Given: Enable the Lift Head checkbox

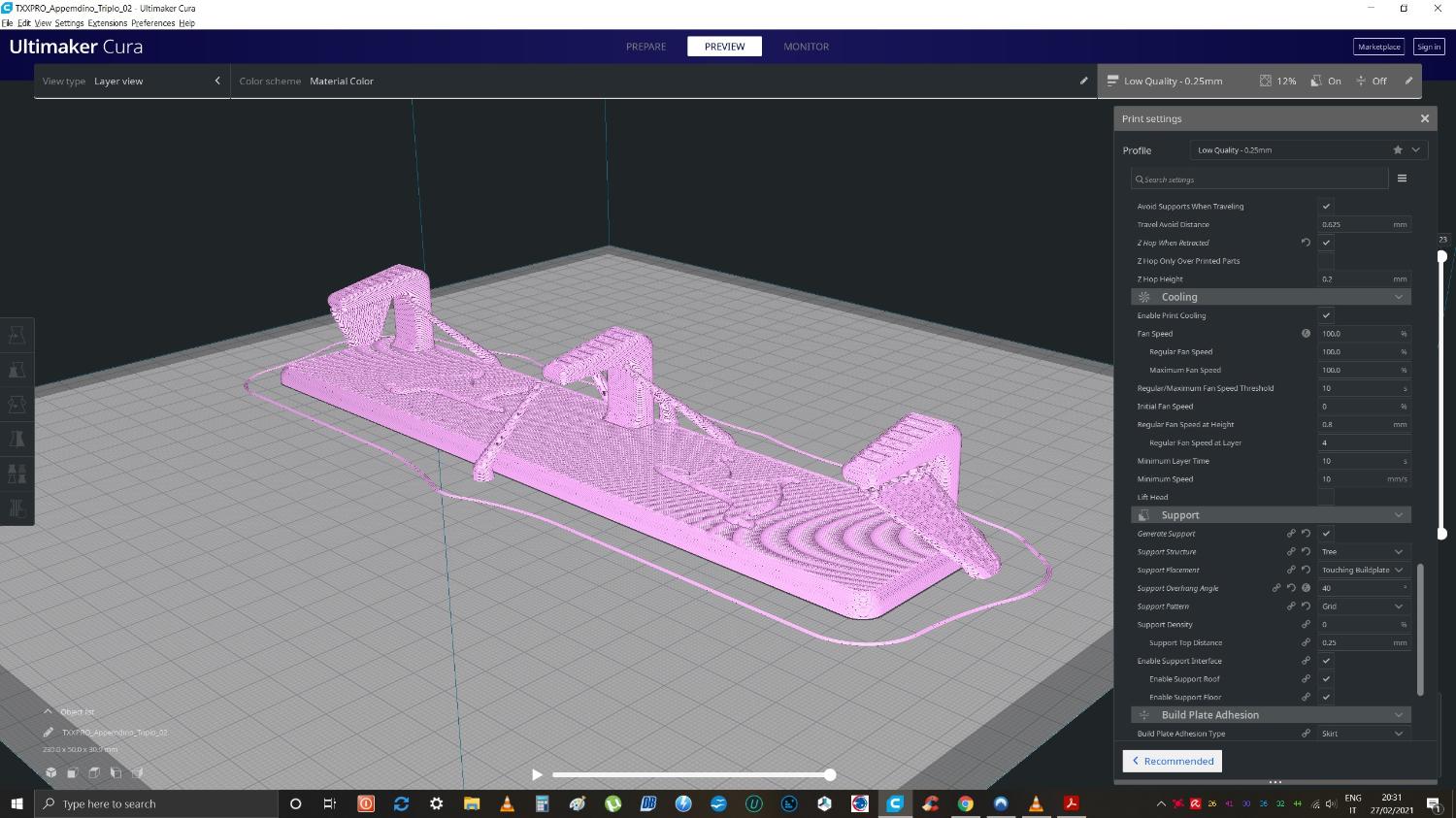Looking at the screenshot, I should pyautogui.click(x=1326, y=498).
